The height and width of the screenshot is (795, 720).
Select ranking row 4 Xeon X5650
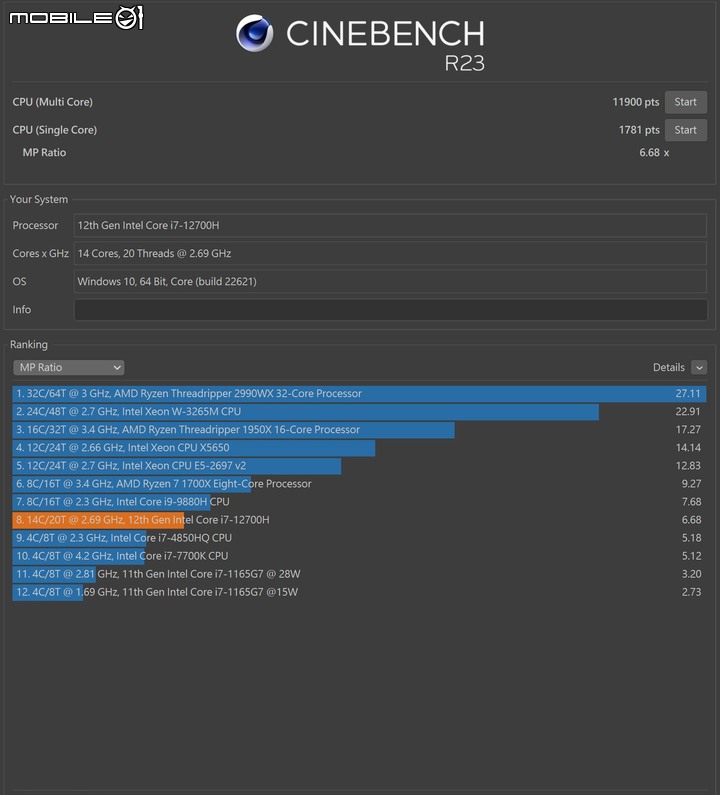[x=359, y=448]
